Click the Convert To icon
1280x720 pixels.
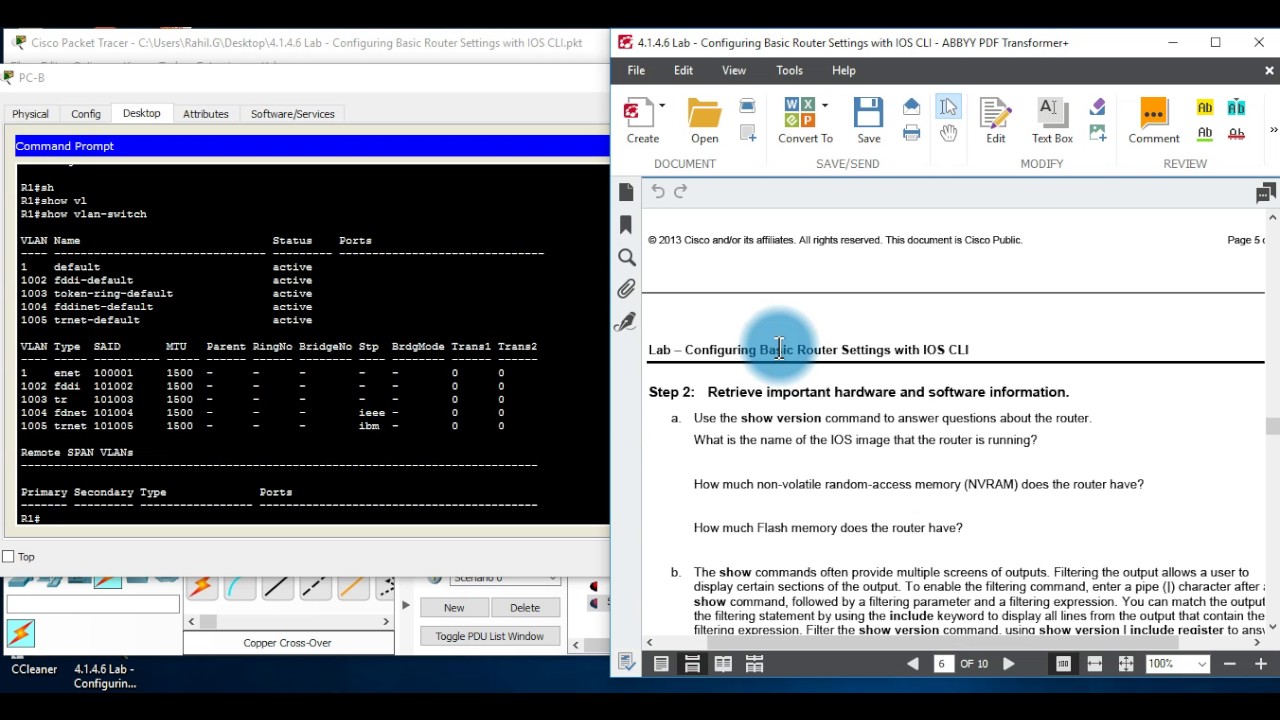[800, 112]
